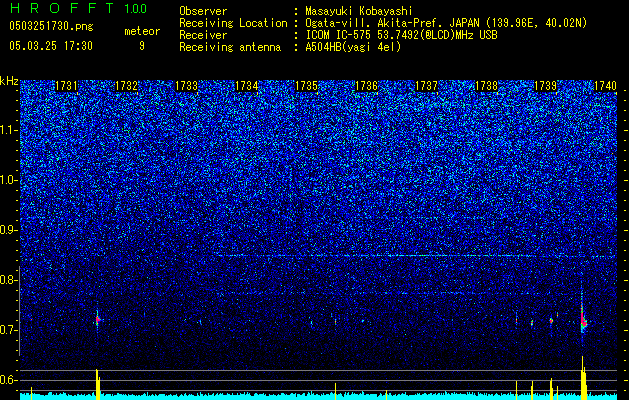The height and width of the screenshot is (400, 629).
Task: Click the 1734 time marker
Action: coord(246,86)
